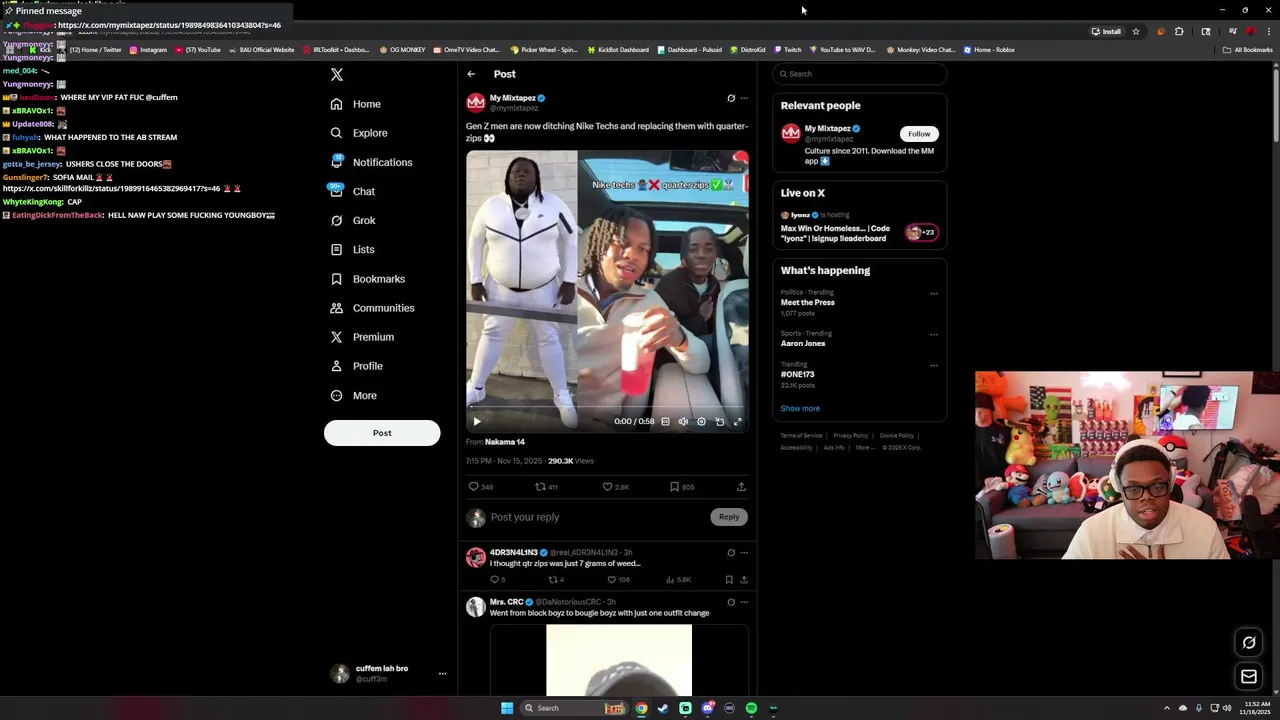The image size is (1280, 720).
Task: Open the Windows Start menu
Action: tap(507, 708)
